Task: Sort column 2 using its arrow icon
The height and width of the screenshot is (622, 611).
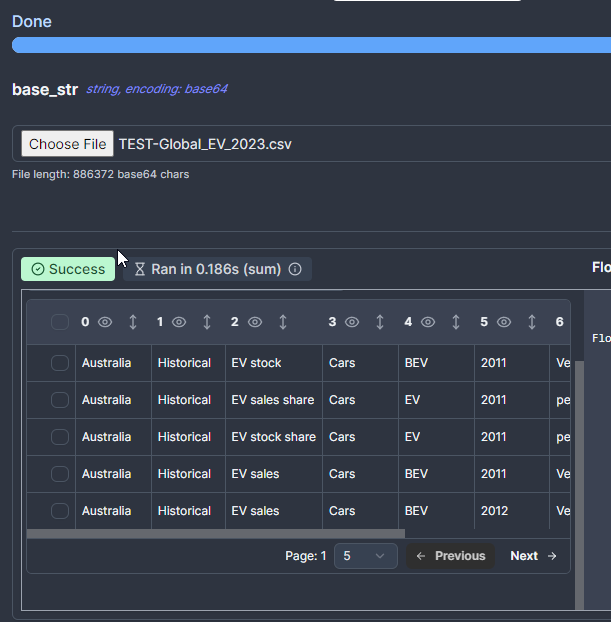Action: point(283,322)
